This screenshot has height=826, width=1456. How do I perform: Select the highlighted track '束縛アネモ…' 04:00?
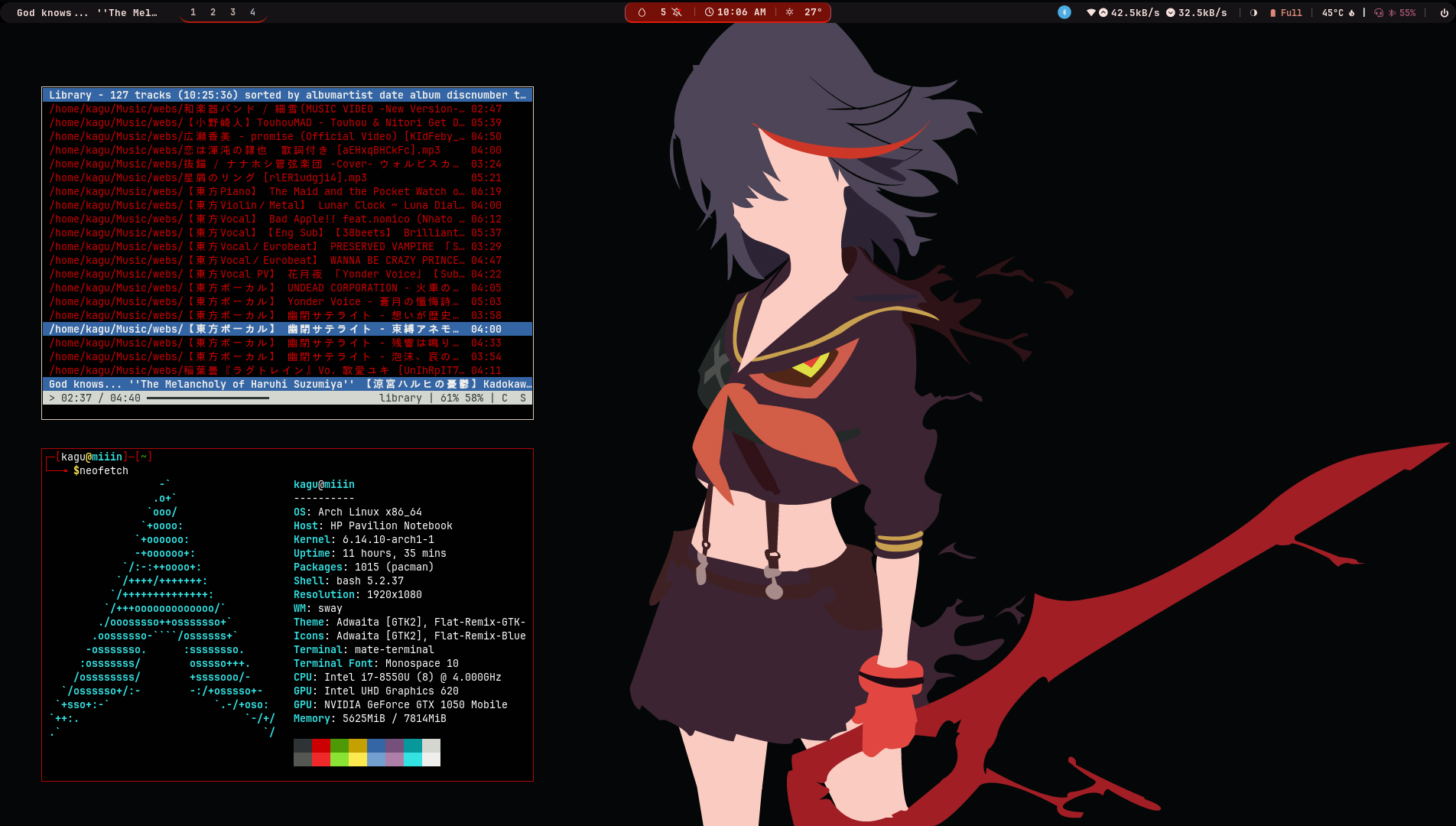click(x=288, y=329)
